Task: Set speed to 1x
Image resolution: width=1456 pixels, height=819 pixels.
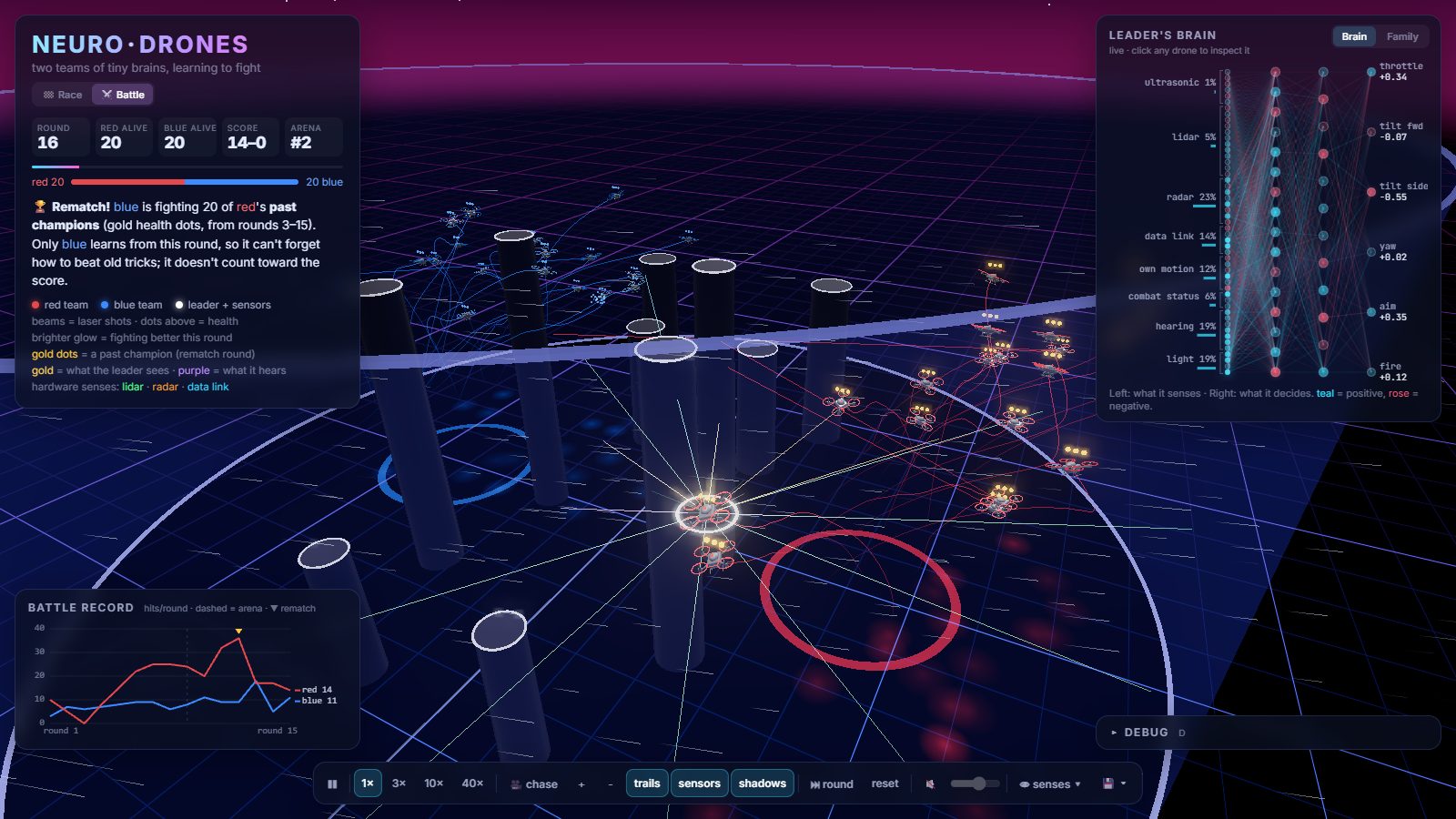Action: pos(368,784)
